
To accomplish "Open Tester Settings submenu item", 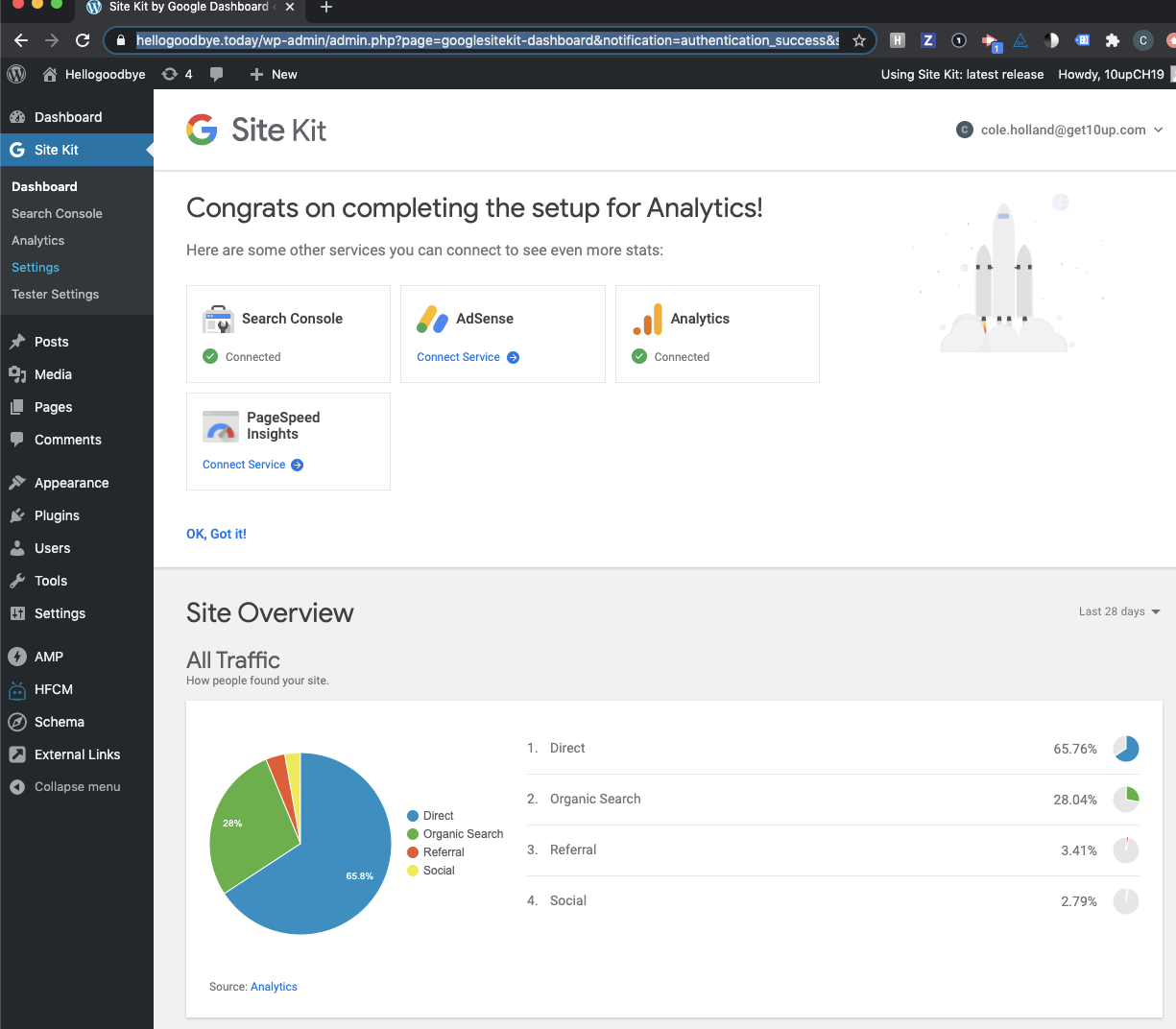I will click(56, 294).
